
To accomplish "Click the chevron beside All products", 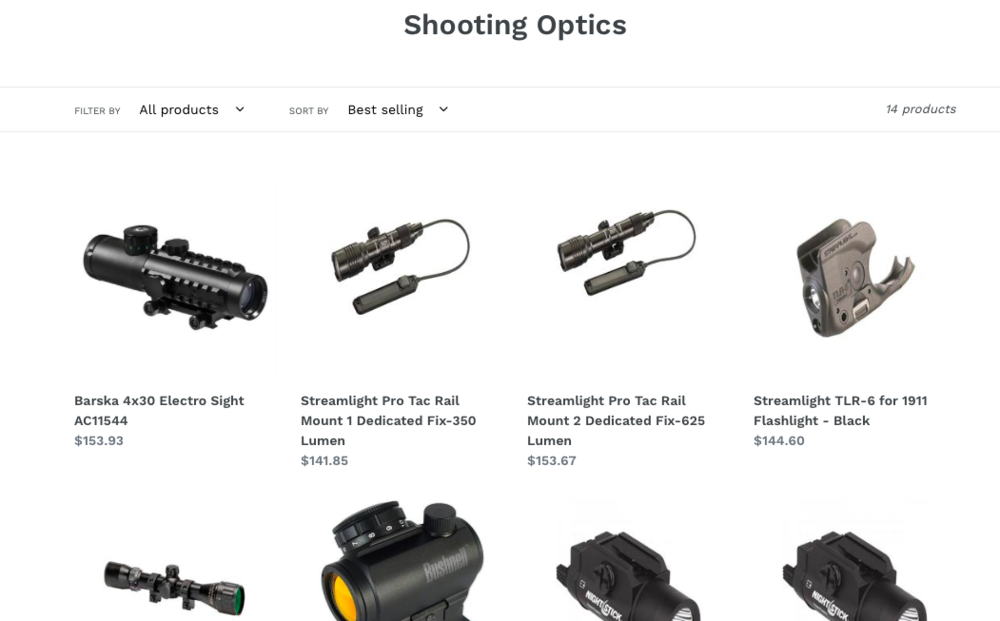I will pyautogui.click(x=240, y=110).
